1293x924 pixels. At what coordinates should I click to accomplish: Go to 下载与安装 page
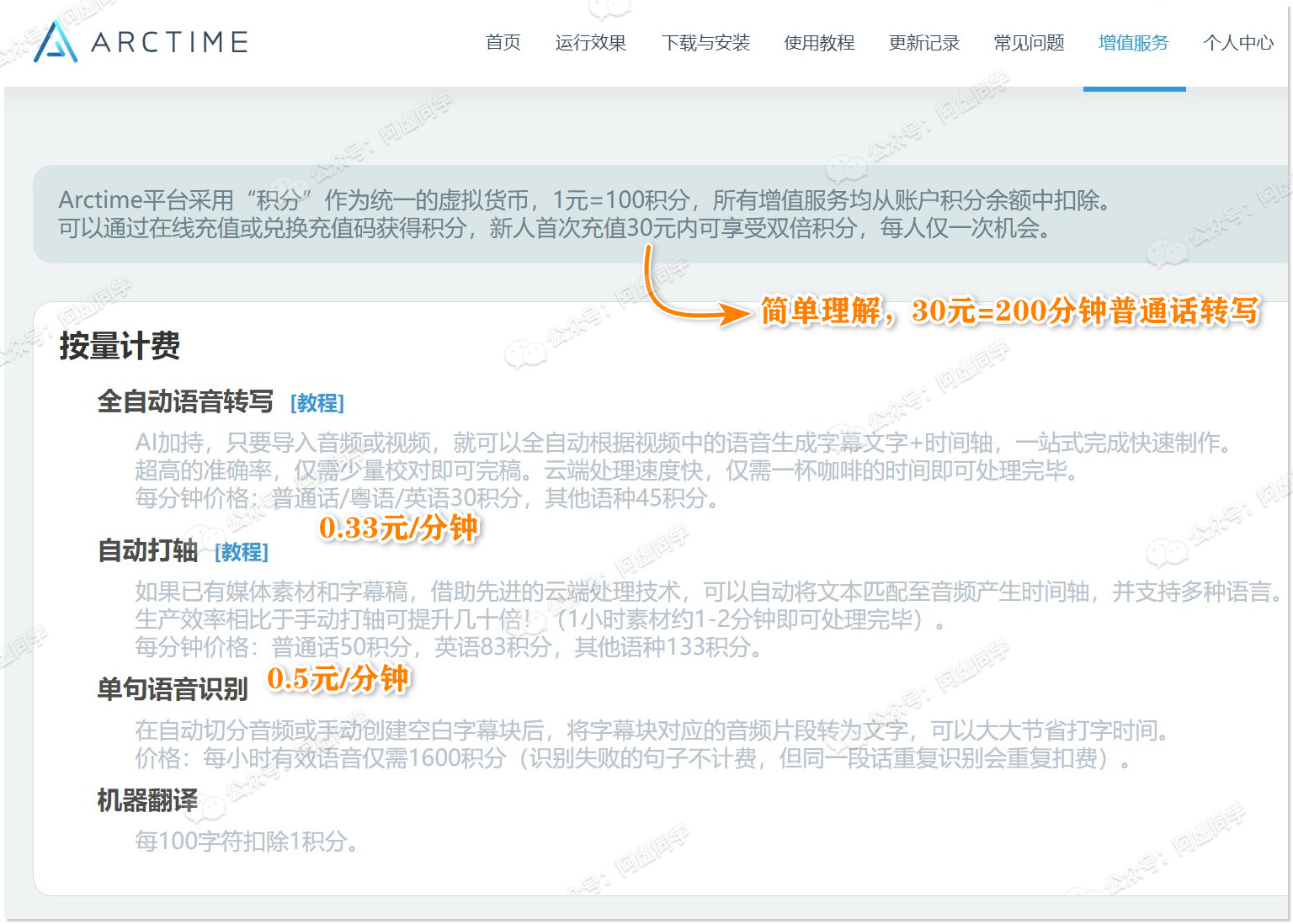pyautogui.click(x=705, y=42)
